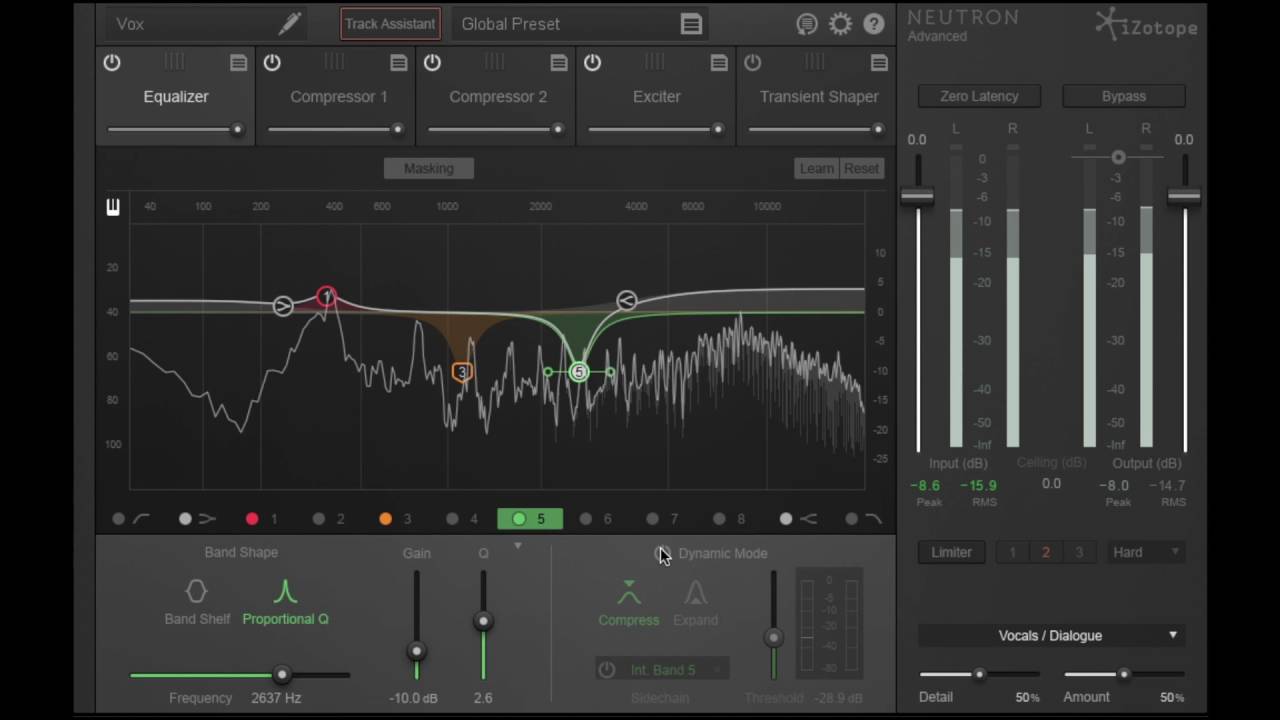This screenshot has height=720, width=1280.
Task: Click the Limiter button
Action: click(951, 552)
